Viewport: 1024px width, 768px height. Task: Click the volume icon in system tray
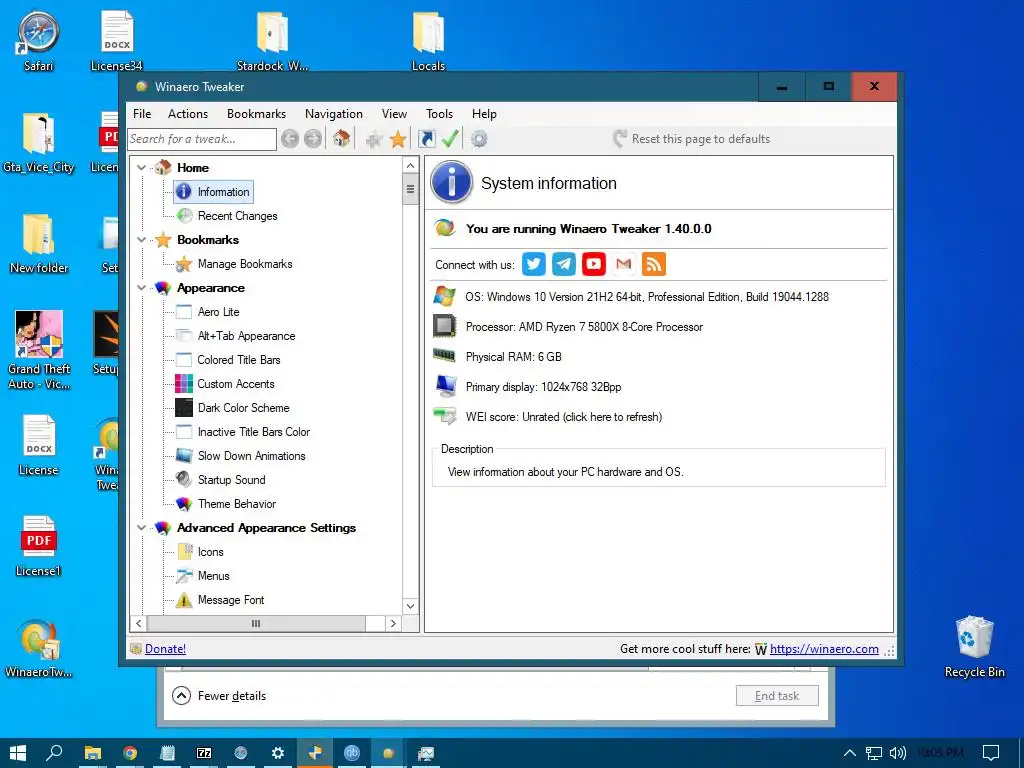coord(897,753)
